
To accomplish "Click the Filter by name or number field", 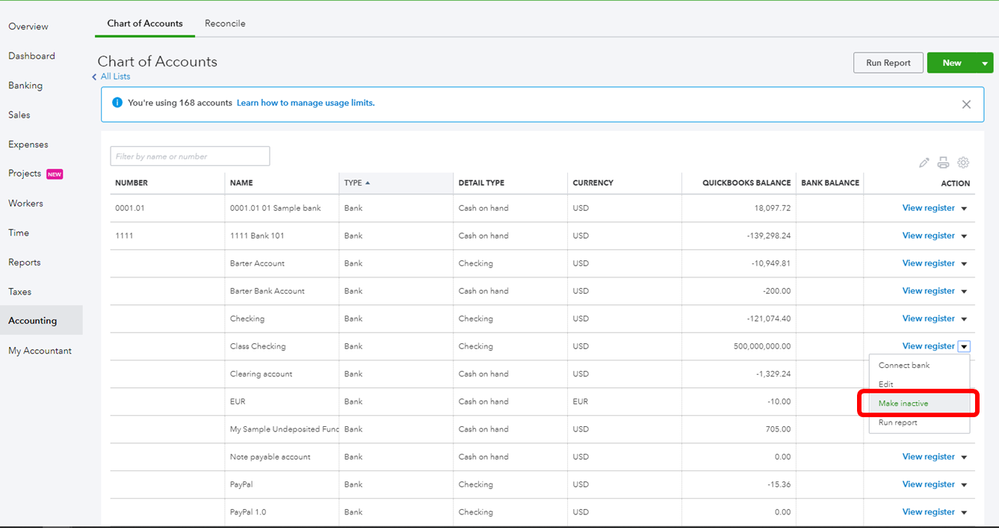I will pyautogui.click(x=190, y=156).
